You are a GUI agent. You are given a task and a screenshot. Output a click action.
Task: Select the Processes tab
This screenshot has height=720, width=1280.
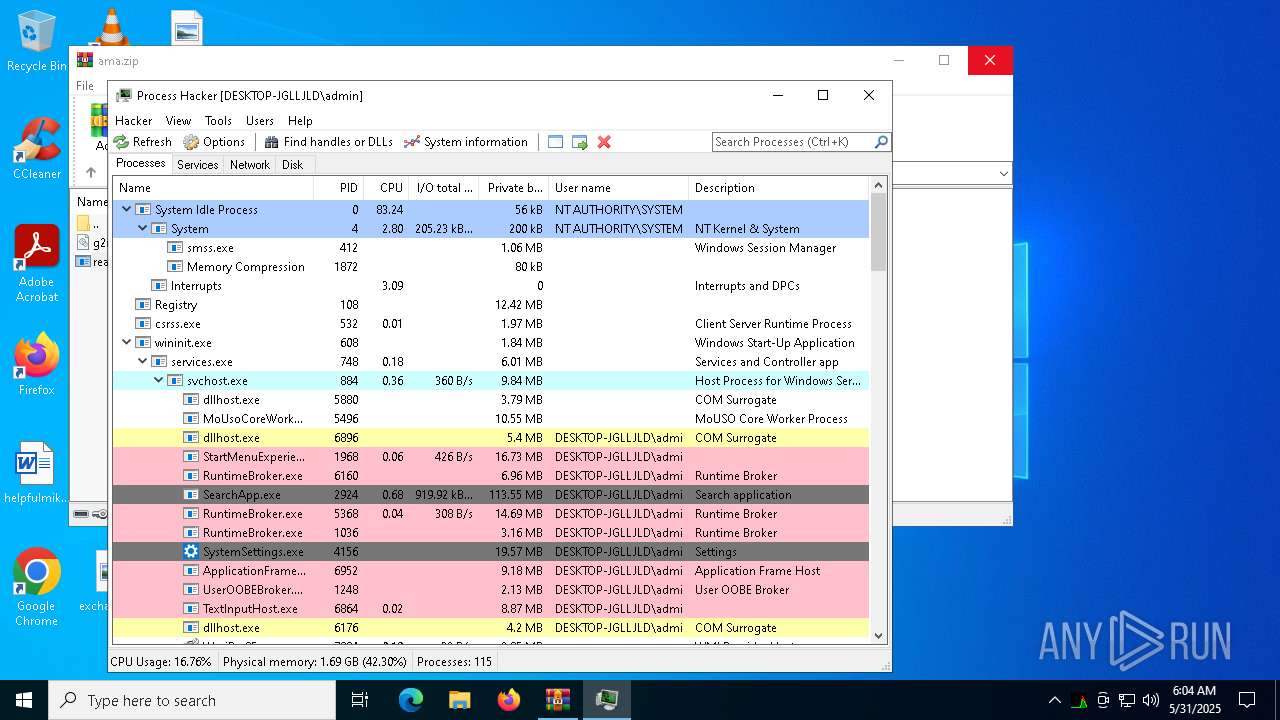click(x=141, y=163)
